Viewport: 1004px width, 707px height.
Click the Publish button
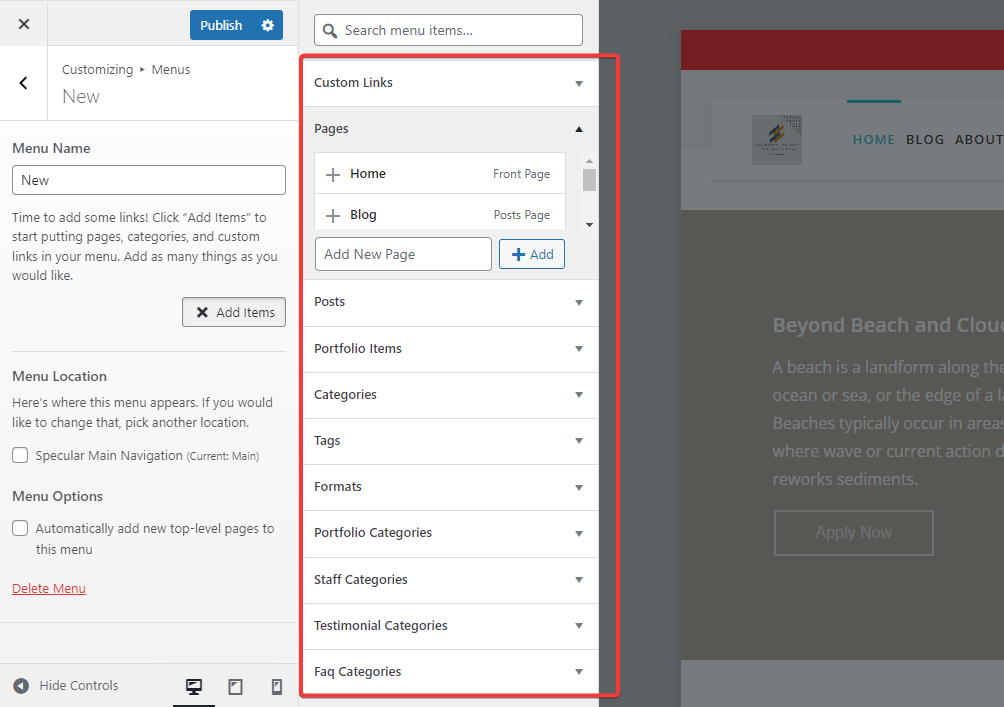(x=221, y=25)
